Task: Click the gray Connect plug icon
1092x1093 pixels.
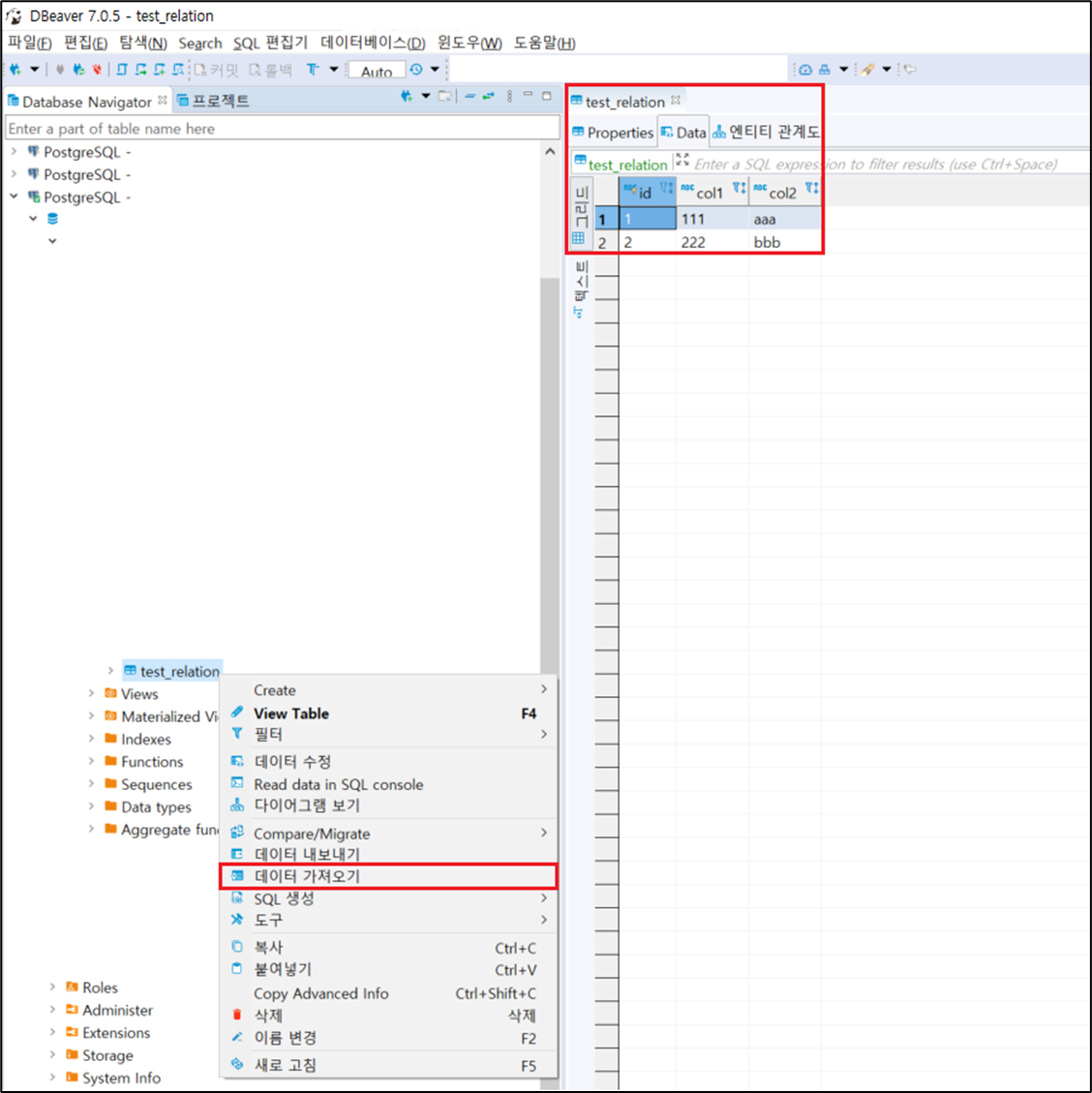Action: tap(60, 69)
